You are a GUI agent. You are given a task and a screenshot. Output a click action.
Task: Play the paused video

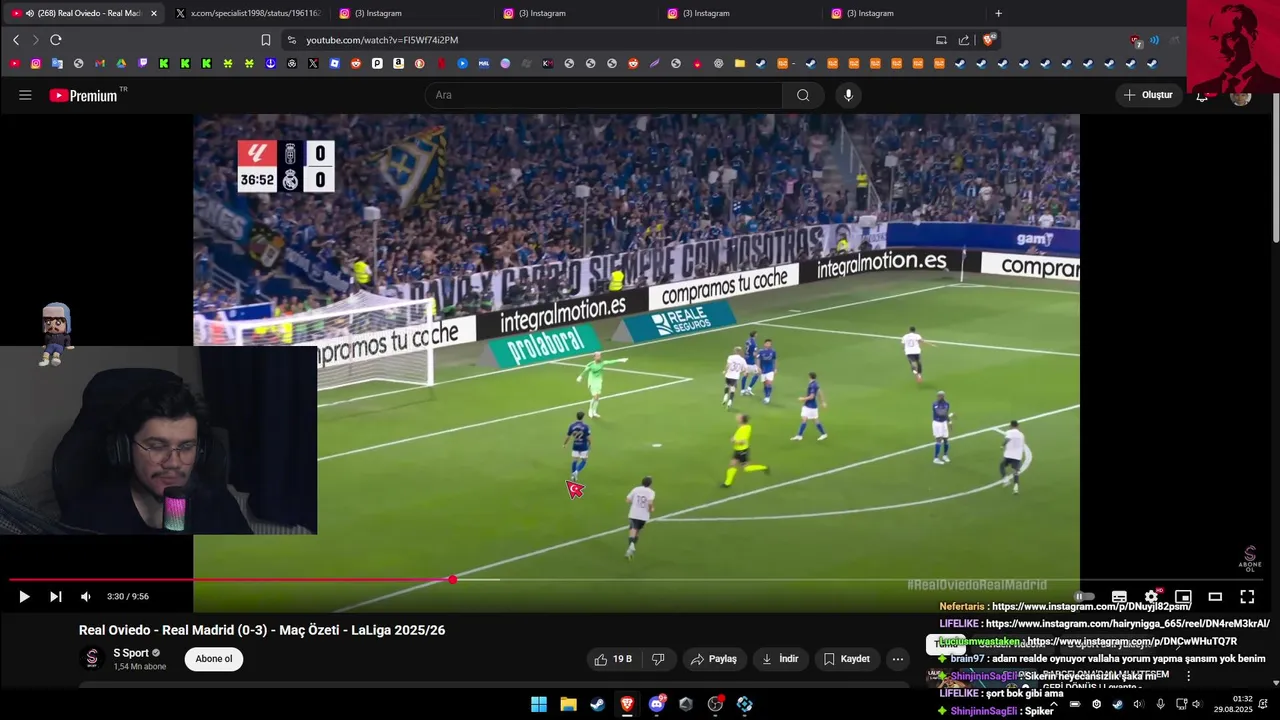click(x=24, y=597)
